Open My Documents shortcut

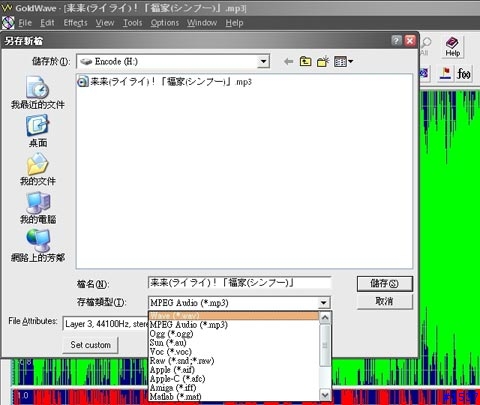pyautogui.click(x=38, y=169)
